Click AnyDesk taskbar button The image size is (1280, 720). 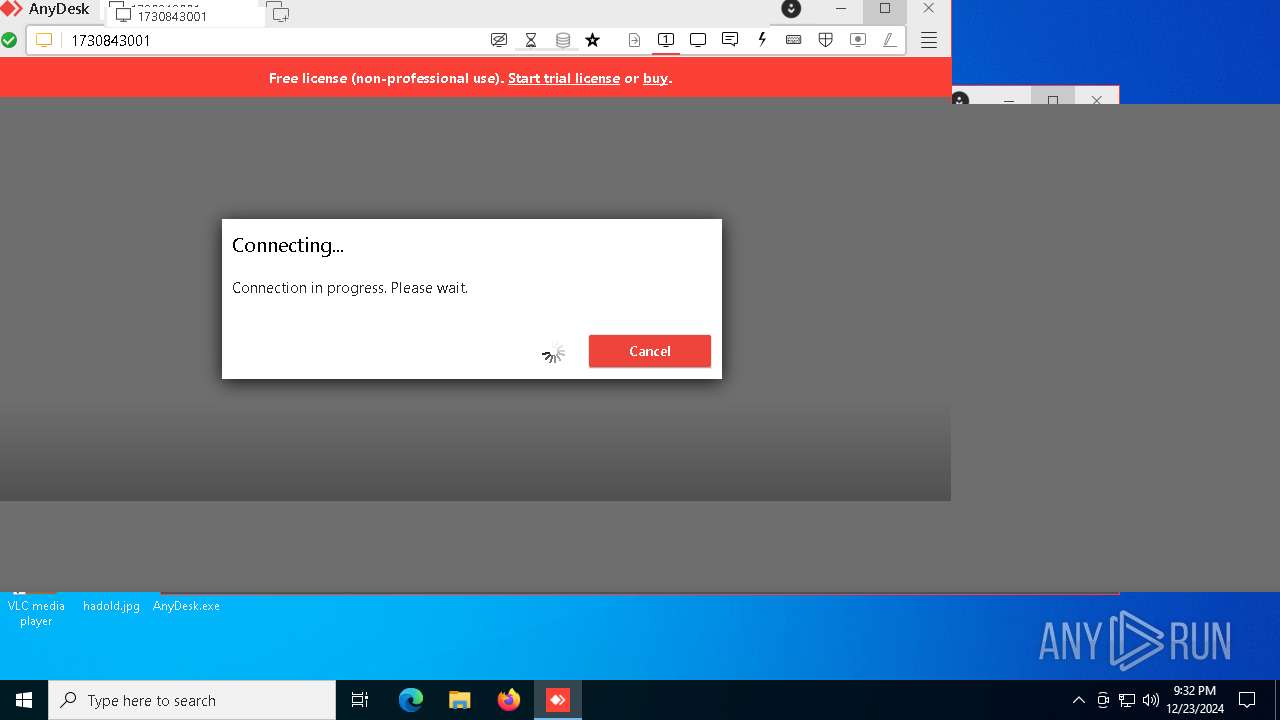558,700
